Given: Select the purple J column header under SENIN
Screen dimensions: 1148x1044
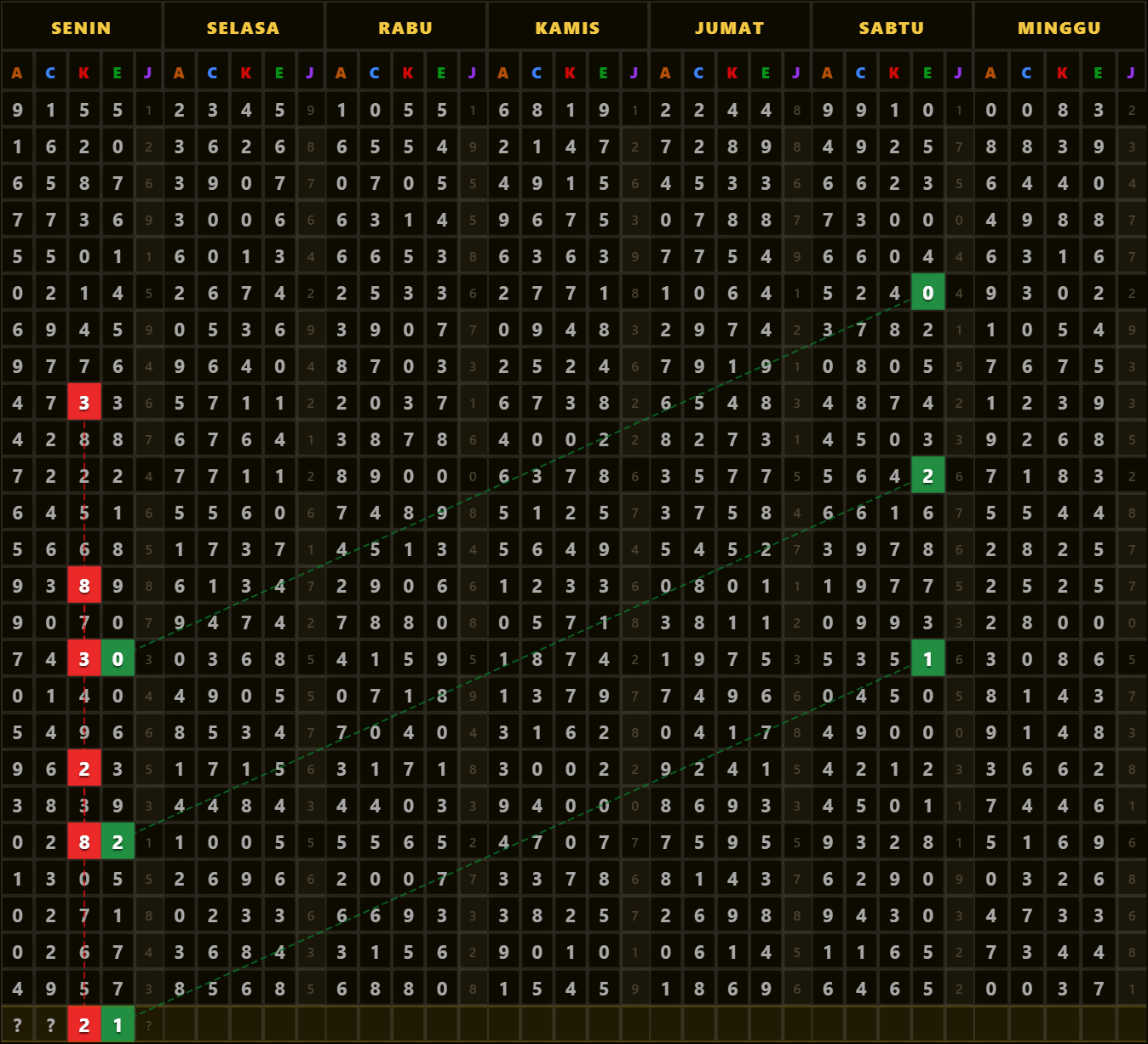Looking at the screenshot, I should pyautogui.click(x=148, y=73).
